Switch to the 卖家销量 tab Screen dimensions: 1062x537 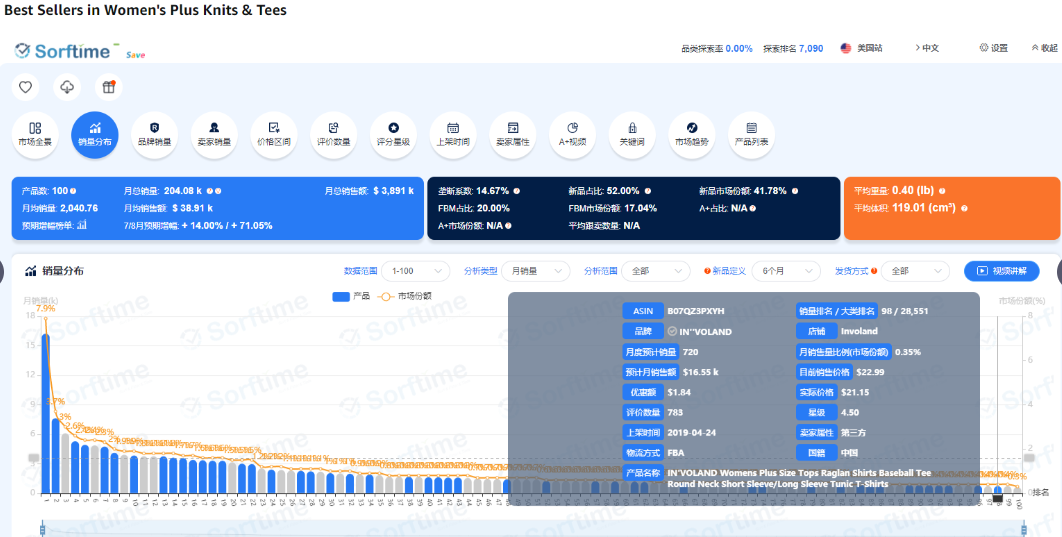(214, 135)
